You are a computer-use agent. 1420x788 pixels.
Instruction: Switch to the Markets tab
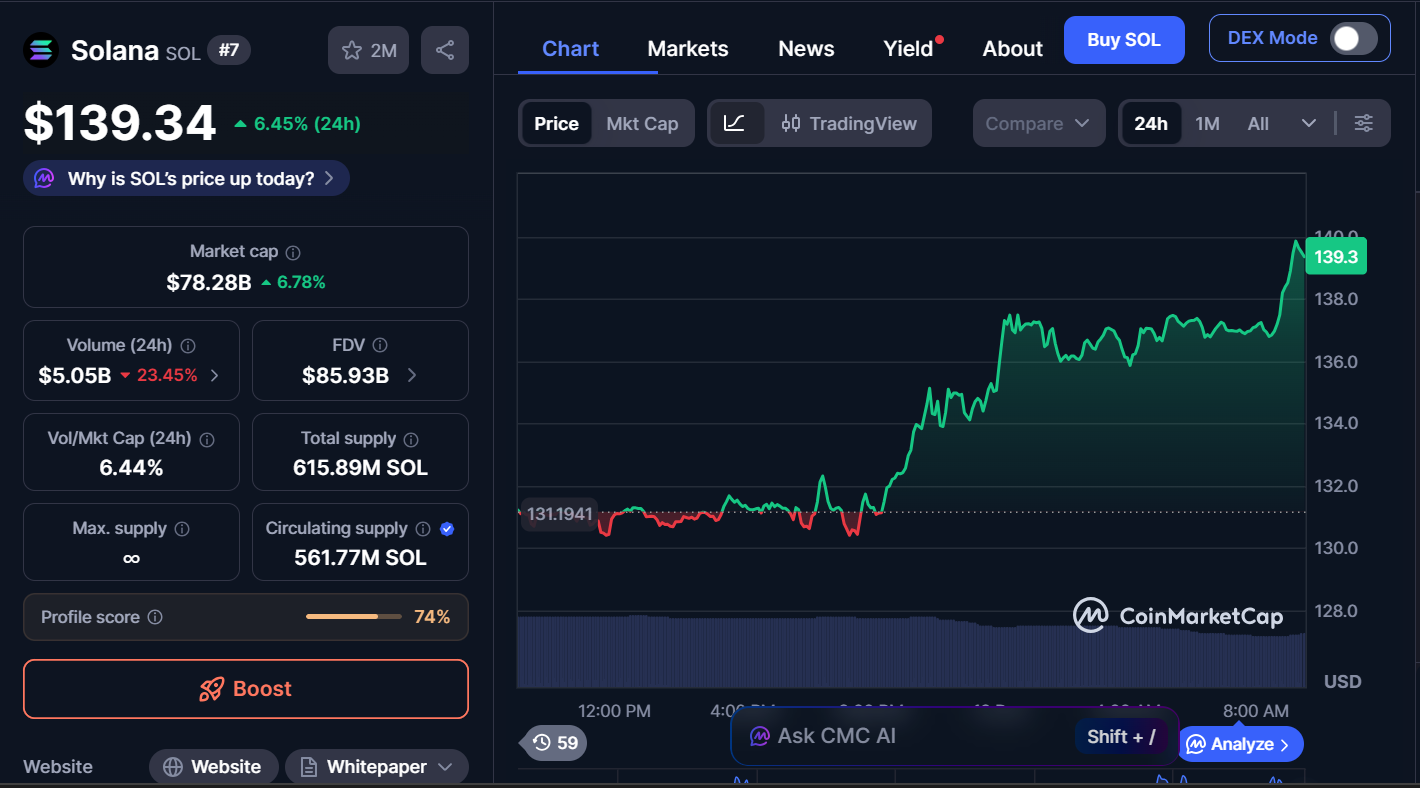(687, 48)
